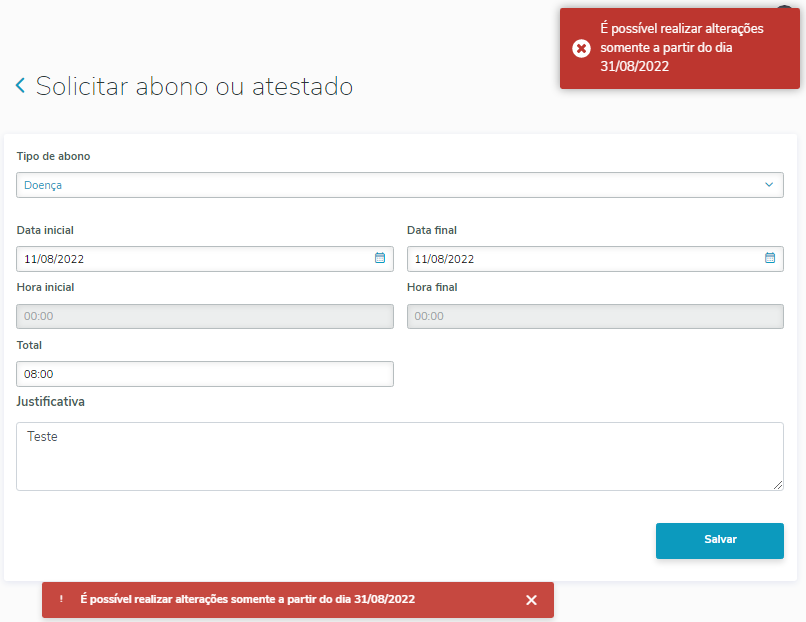Click into the Justificativa text area
Screen dimensions: 806x622
[400, 456]
